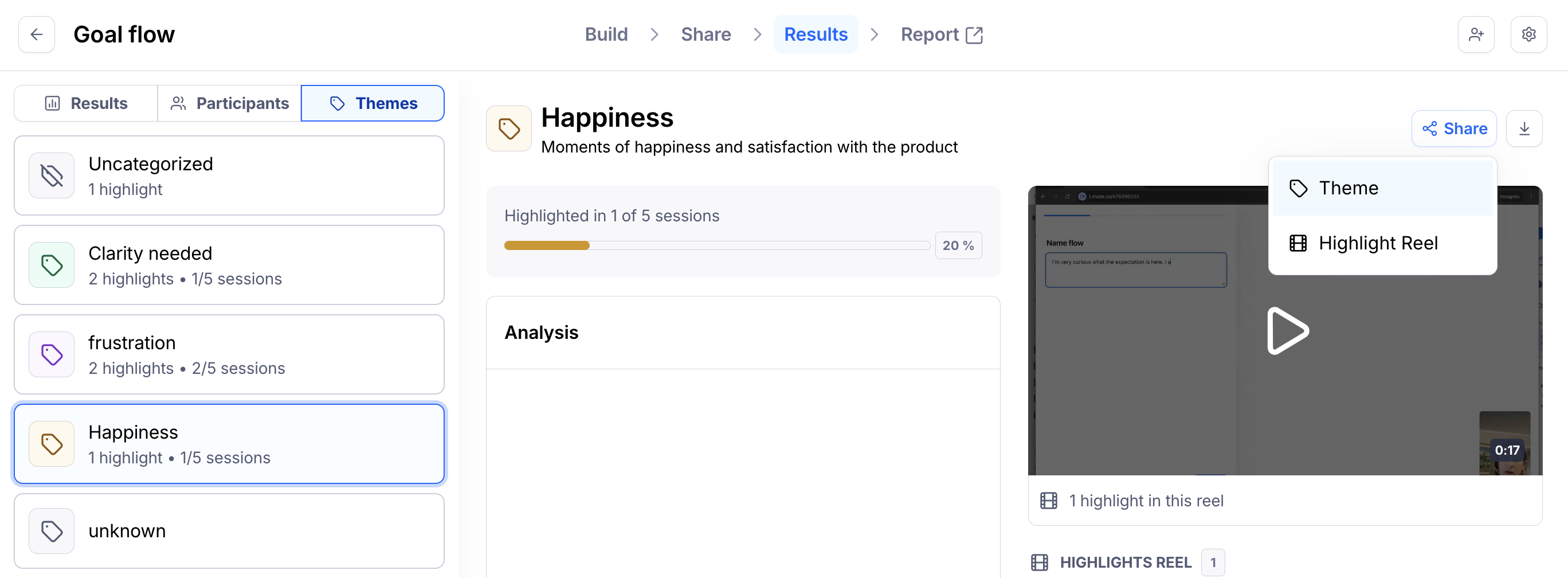This screenshot has width=1568, height=578.
Task: Click the download icon button
Action: pos(1523,128)
